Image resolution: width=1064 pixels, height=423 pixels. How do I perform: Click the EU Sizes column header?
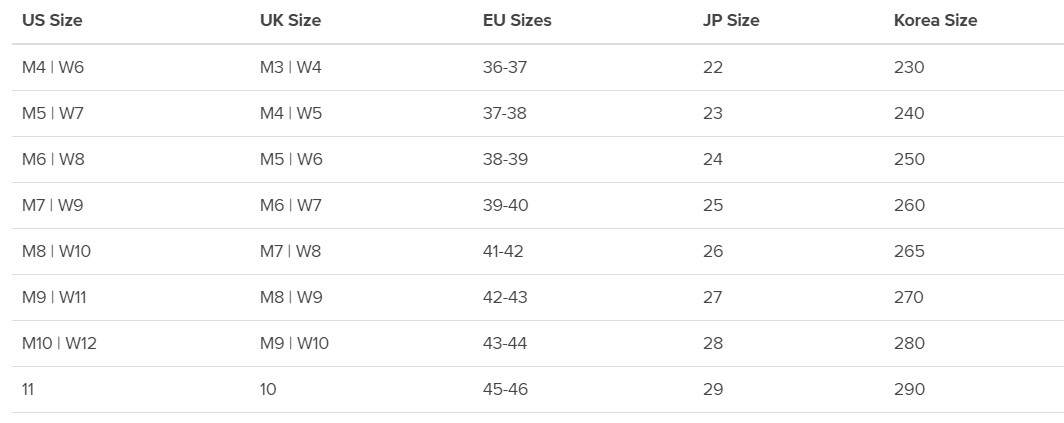(x=517, y=20)
